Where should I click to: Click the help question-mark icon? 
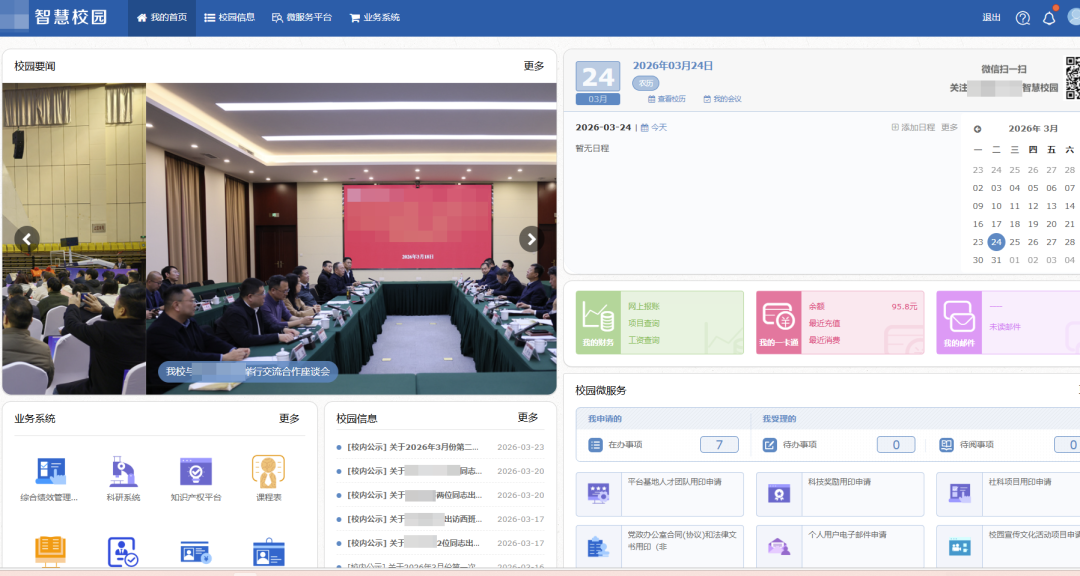1021,17
